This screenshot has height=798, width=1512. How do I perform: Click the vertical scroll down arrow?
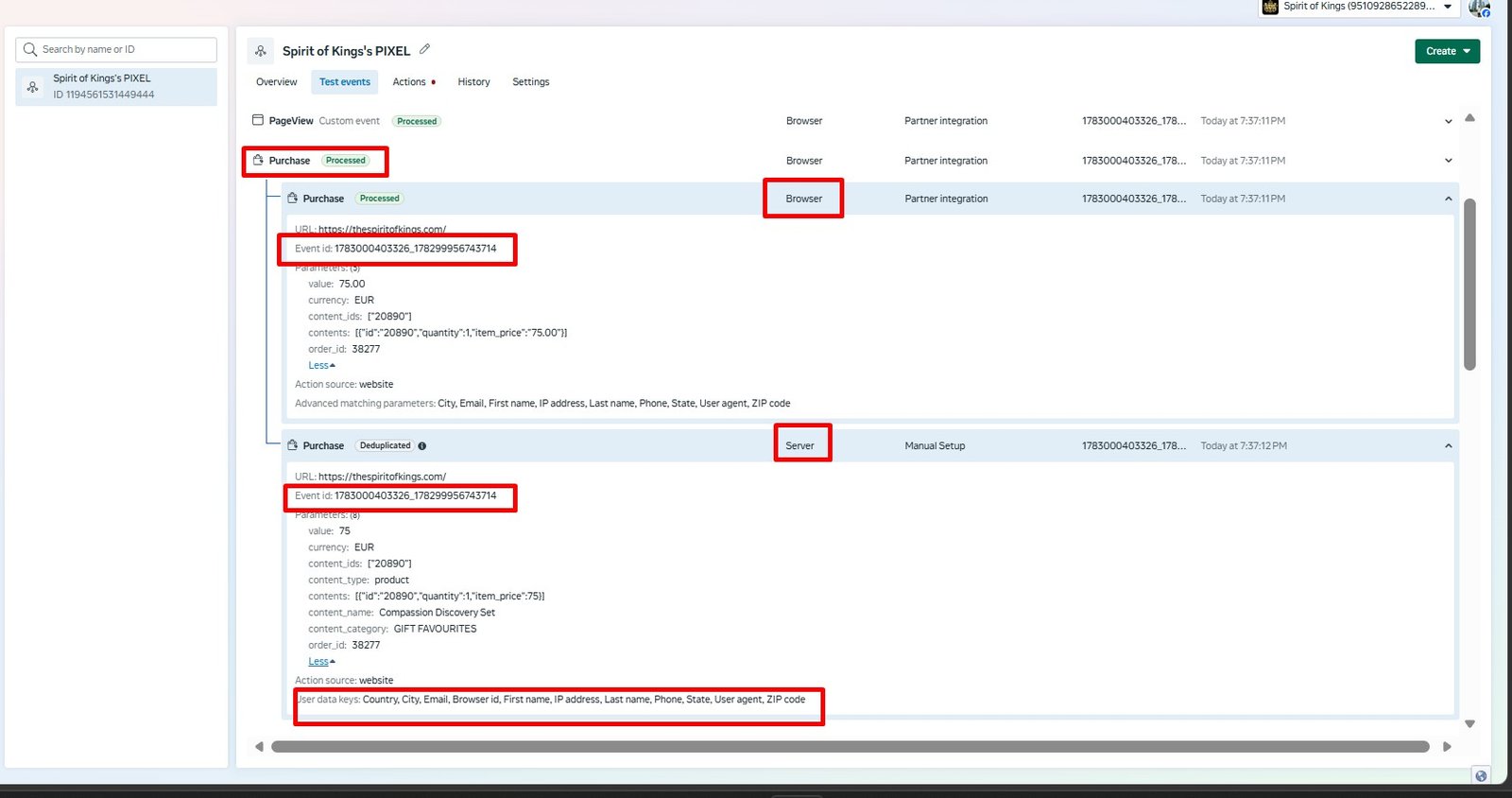tap(1469, 724)
